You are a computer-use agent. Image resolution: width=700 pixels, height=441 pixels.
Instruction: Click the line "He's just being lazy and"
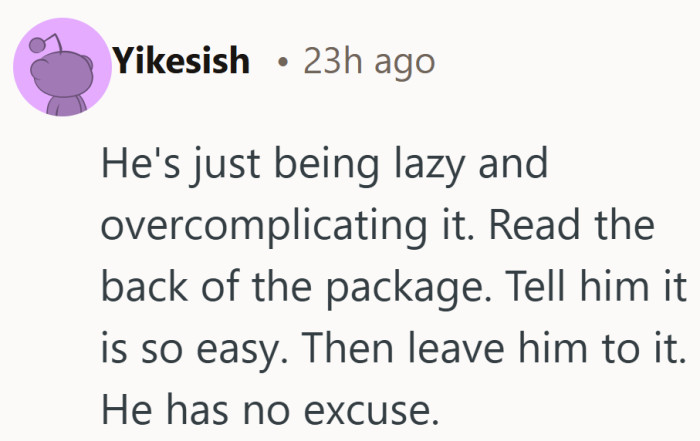[324, 165]
